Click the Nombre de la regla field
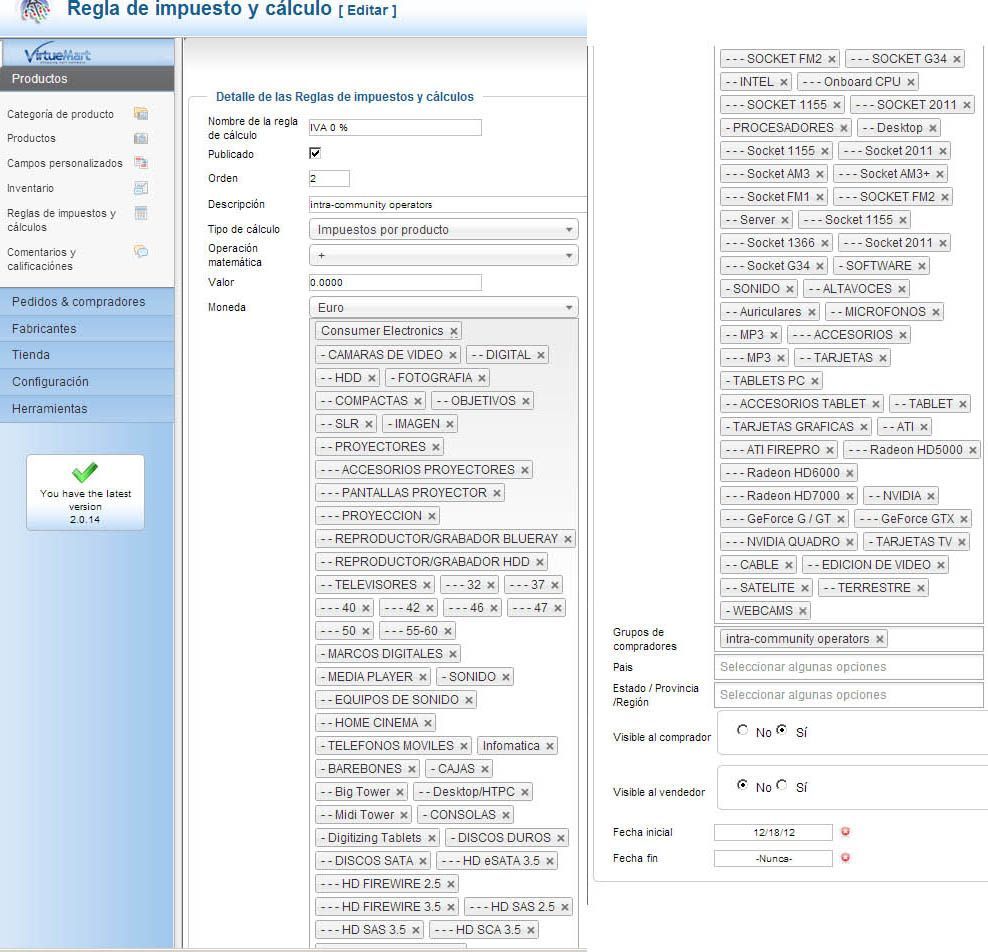988x952 pixels. coord(395,127)
